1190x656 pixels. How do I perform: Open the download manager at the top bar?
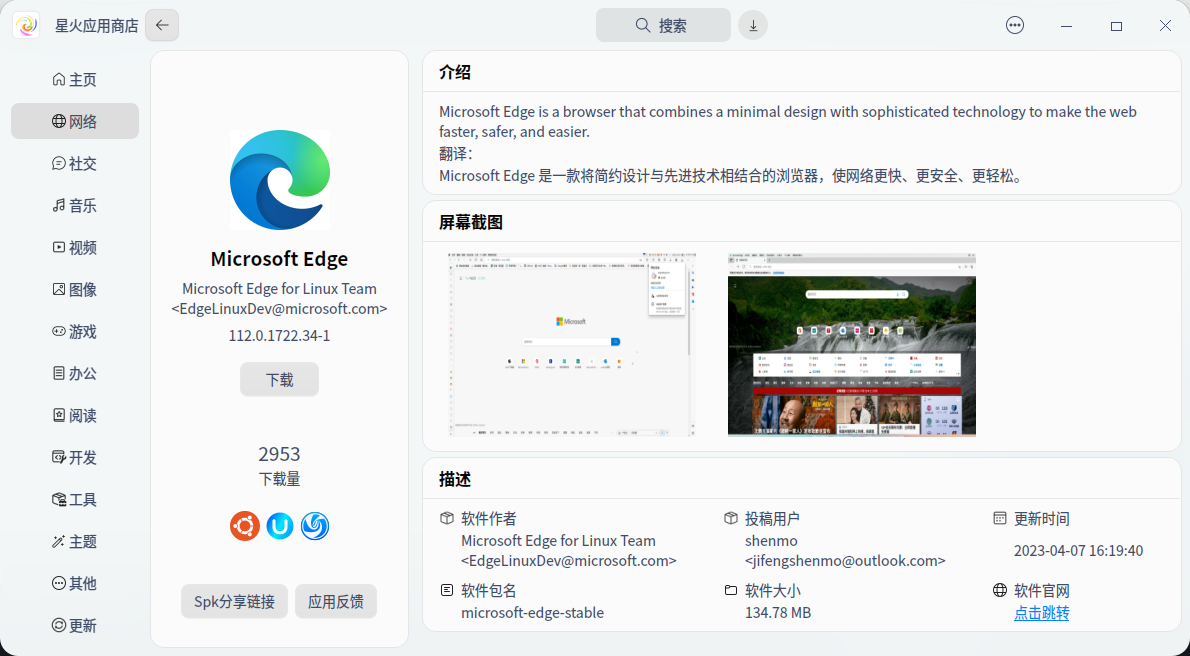point(752,24)
